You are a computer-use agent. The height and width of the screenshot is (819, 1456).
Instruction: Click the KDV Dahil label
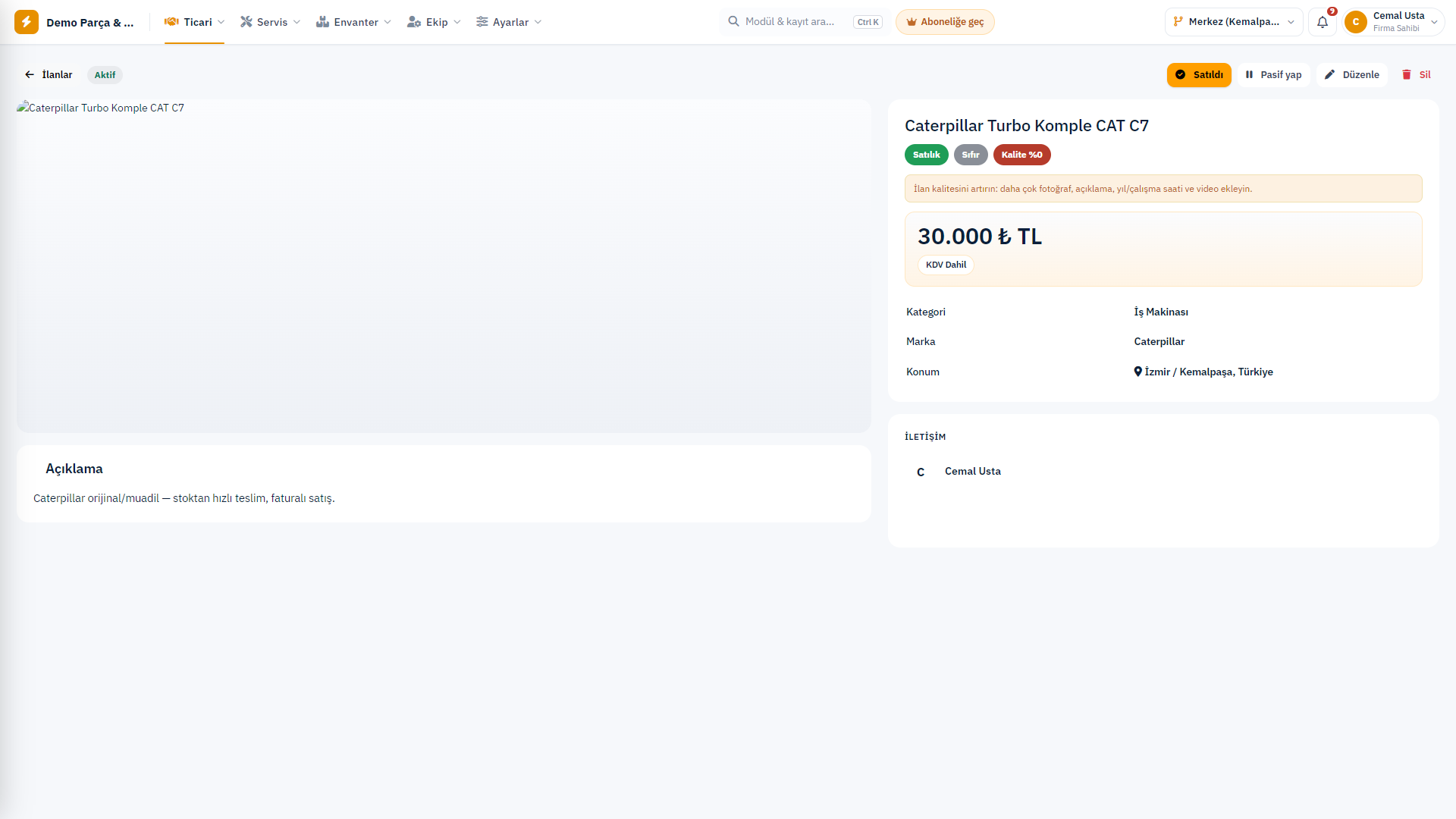pyautogui.click(x=946, y=265)
